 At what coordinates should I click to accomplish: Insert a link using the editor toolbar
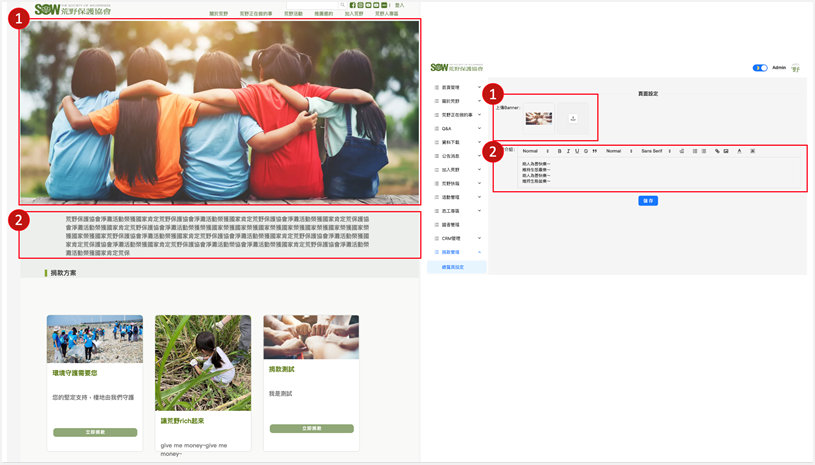click(x=717, y=151)
